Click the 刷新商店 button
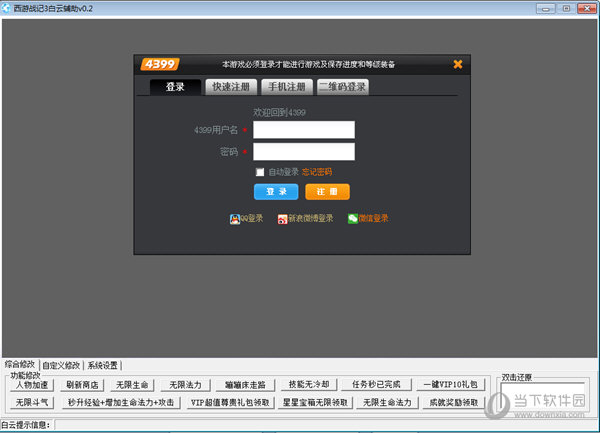The height and width of the screenshot is (433, 600). pos(82,384)
